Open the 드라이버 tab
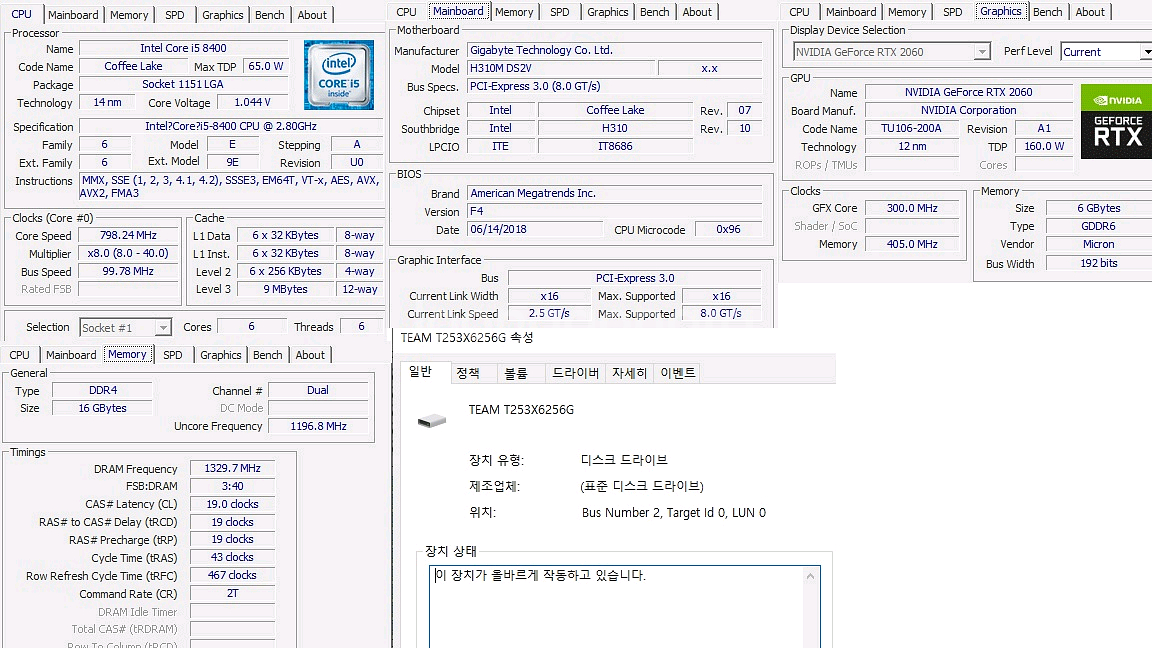This screenshot has width=1152, height=648. tap(575, 373)
